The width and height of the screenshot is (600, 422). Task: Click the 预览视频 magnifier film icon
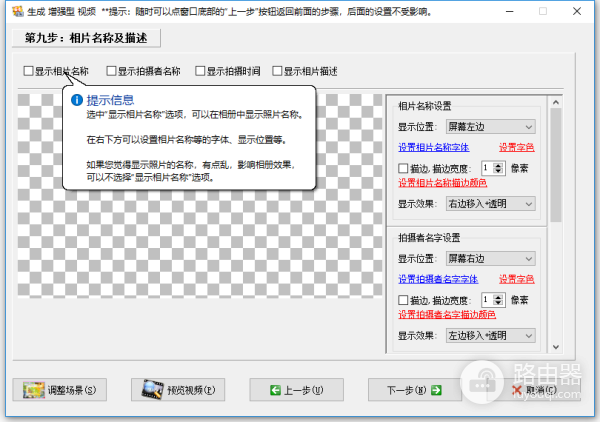point(152,389)
